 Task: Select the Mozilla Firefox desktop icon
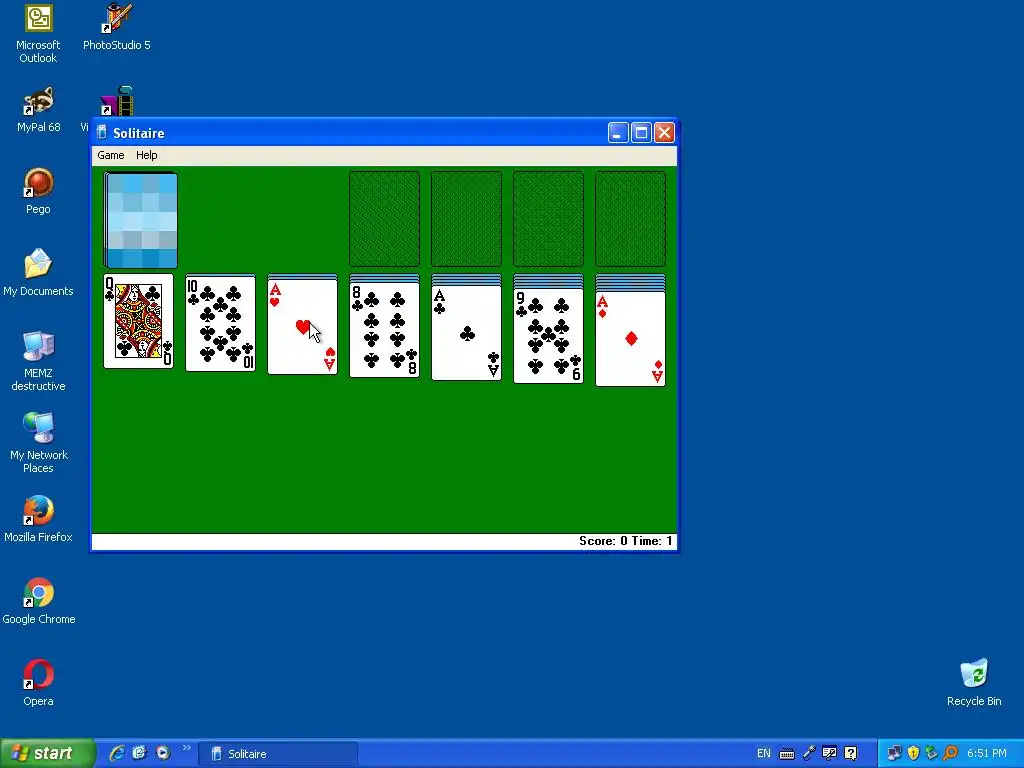38,519
